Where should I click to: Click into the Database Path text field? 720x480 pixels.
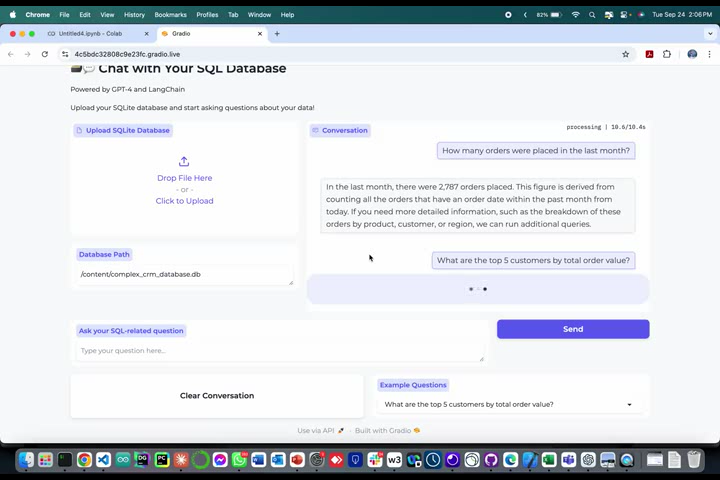click(x=184, y=274)
